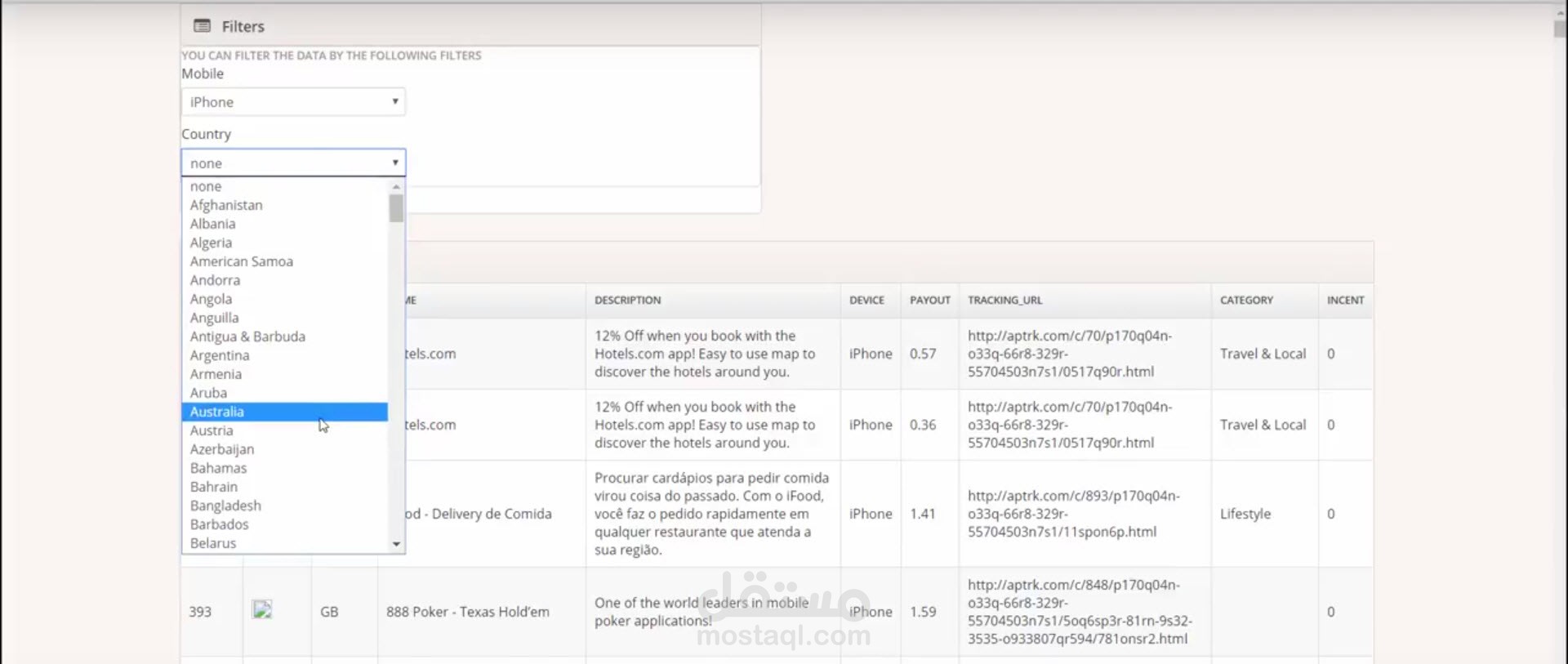Screen dimensions: 1568x664
Task: Select Andorra option
Action: coord(284,280)
